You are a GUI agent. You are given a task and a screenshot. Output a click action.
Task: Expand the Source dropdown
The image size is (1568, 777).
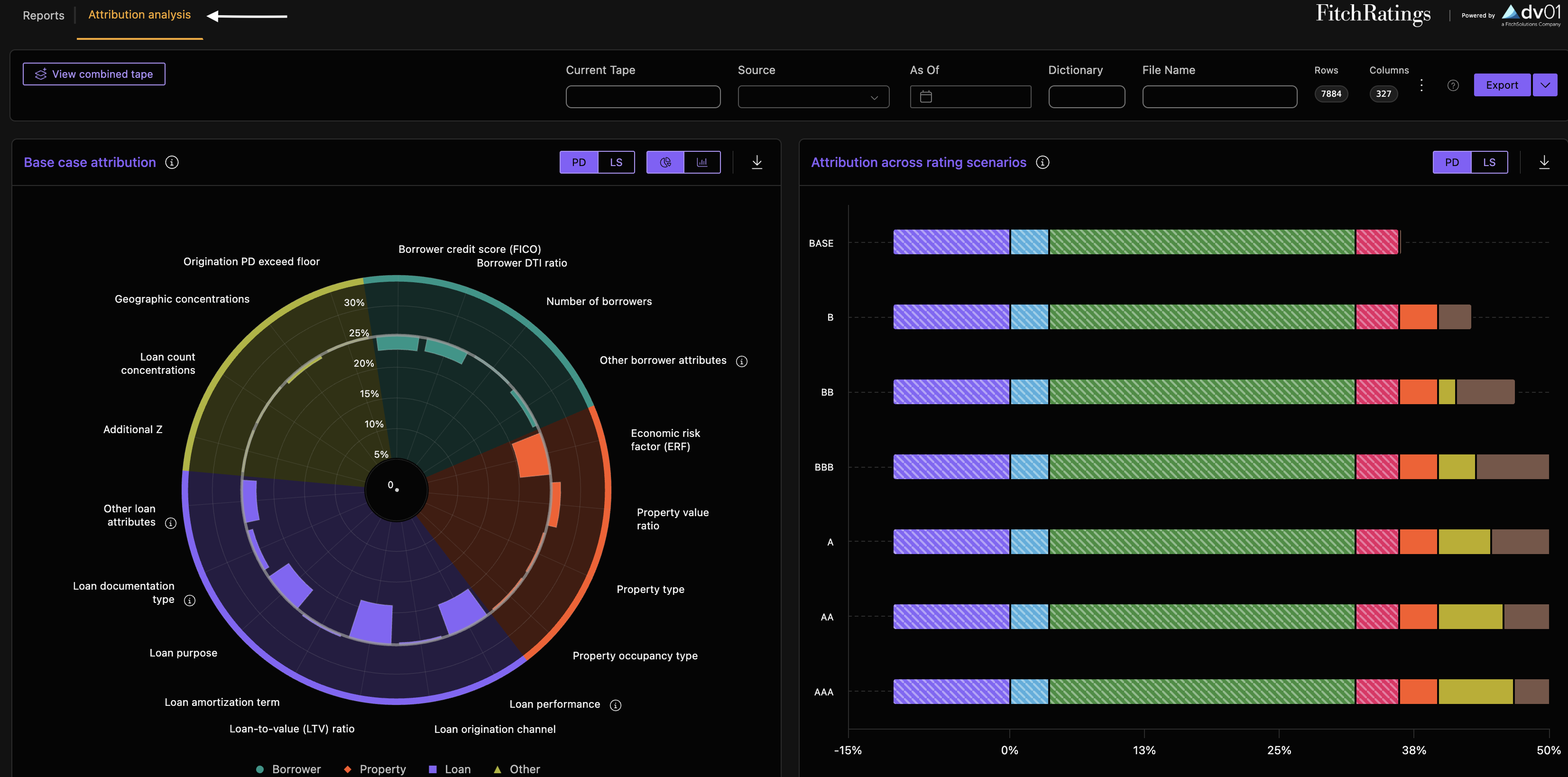point(813,97)
